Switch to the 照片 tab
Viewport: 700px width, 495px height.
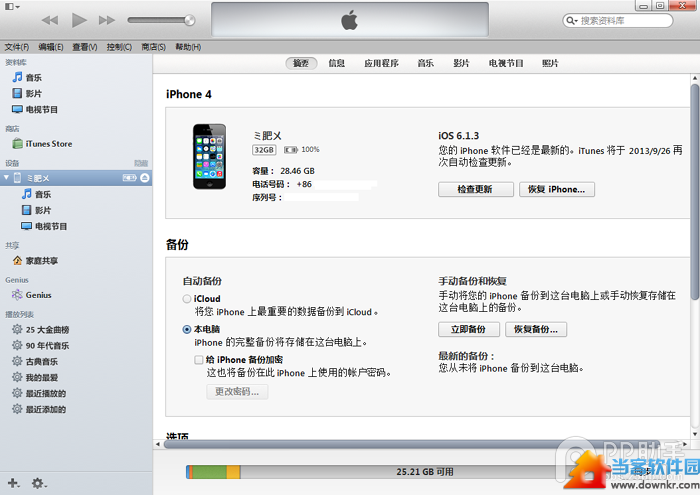point(550,63)
